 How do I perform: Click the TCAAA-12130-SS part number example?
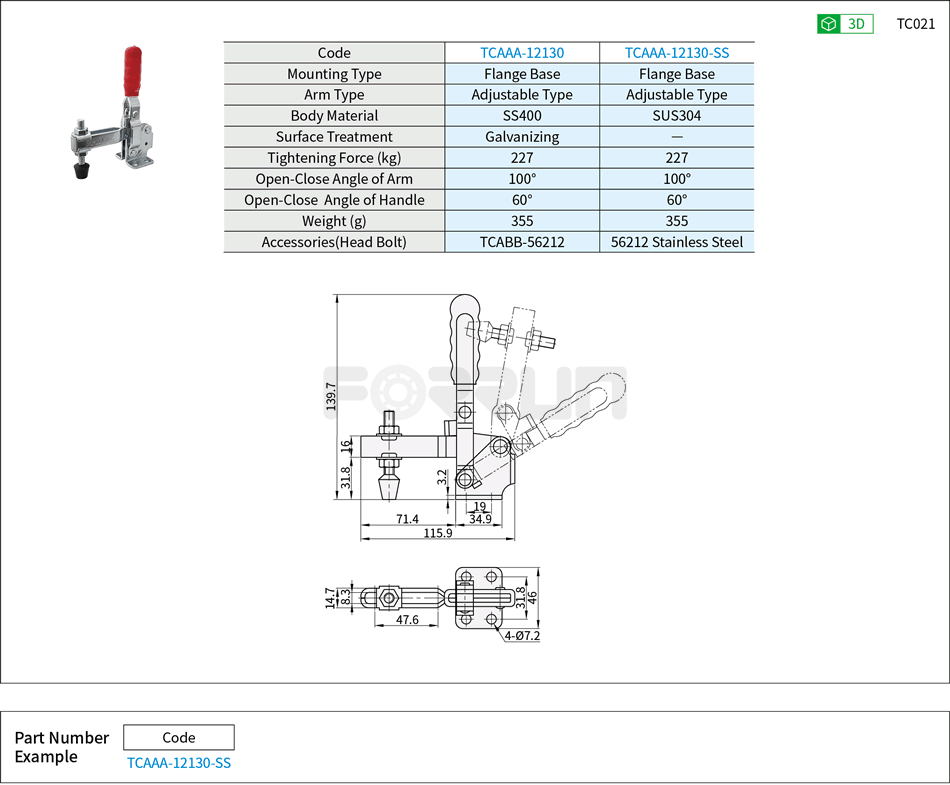click(x=178, y=762)
